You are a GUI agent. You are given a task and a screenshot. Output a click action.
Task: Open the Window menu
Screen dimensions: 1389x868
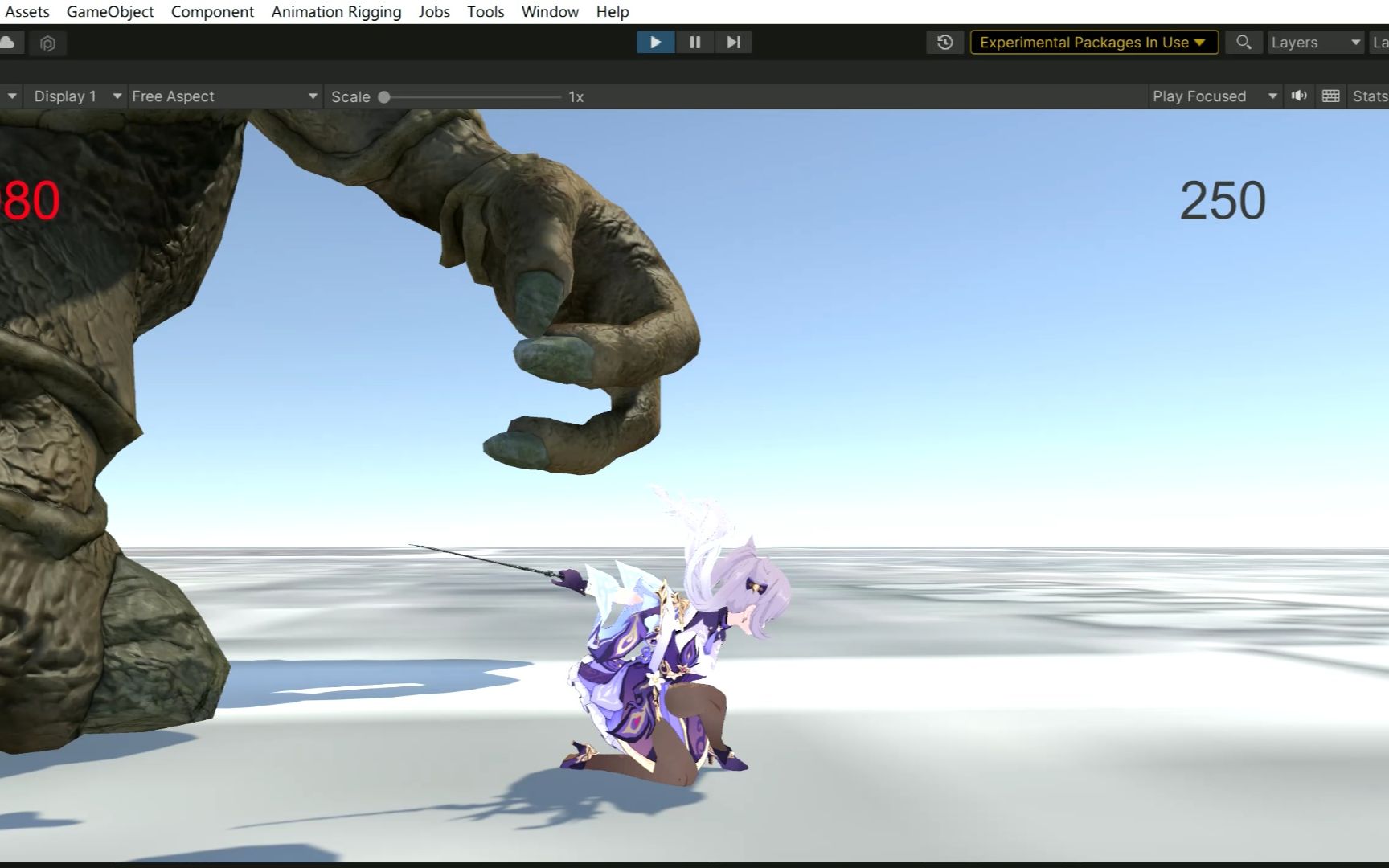(x=550, y=12)
